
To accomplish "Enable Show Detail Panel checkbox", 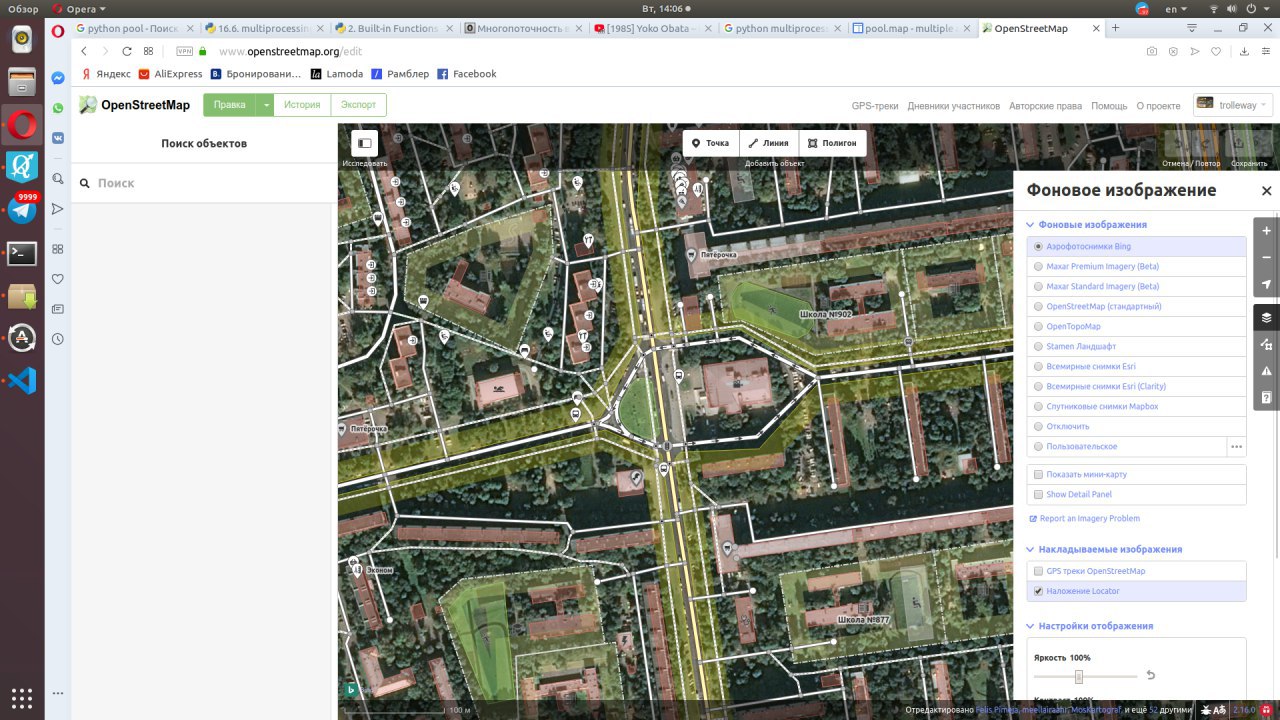I will coord(1038,494).
